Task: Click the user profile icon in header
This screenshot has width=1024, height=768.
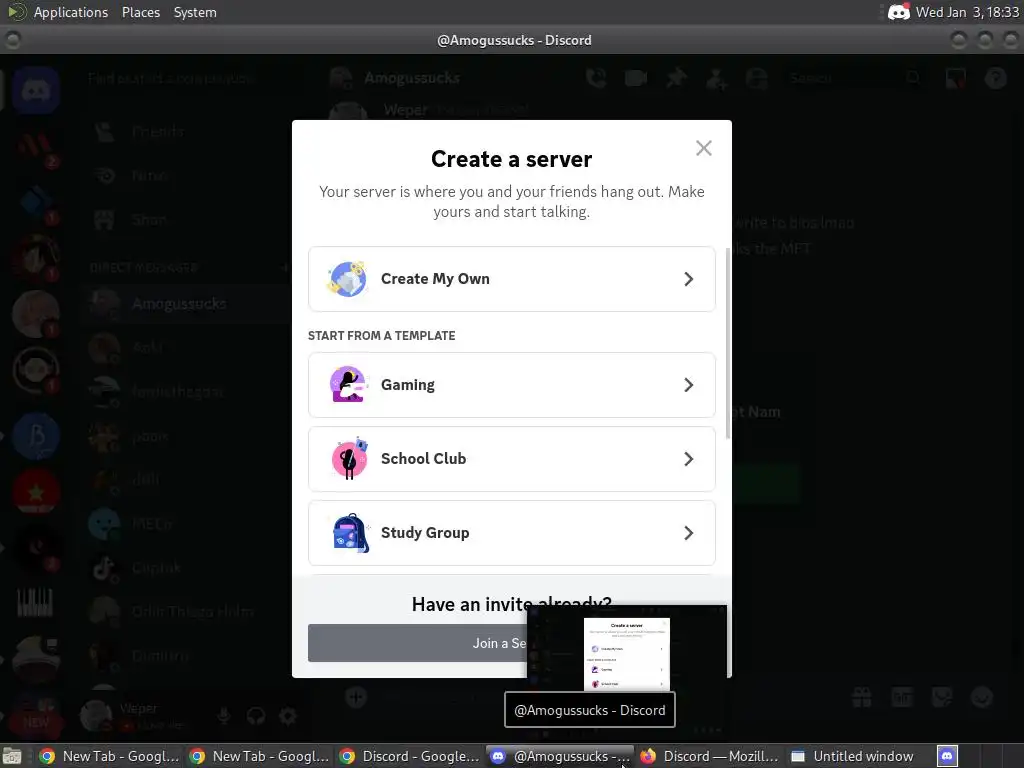Action: tap(757, 78)
